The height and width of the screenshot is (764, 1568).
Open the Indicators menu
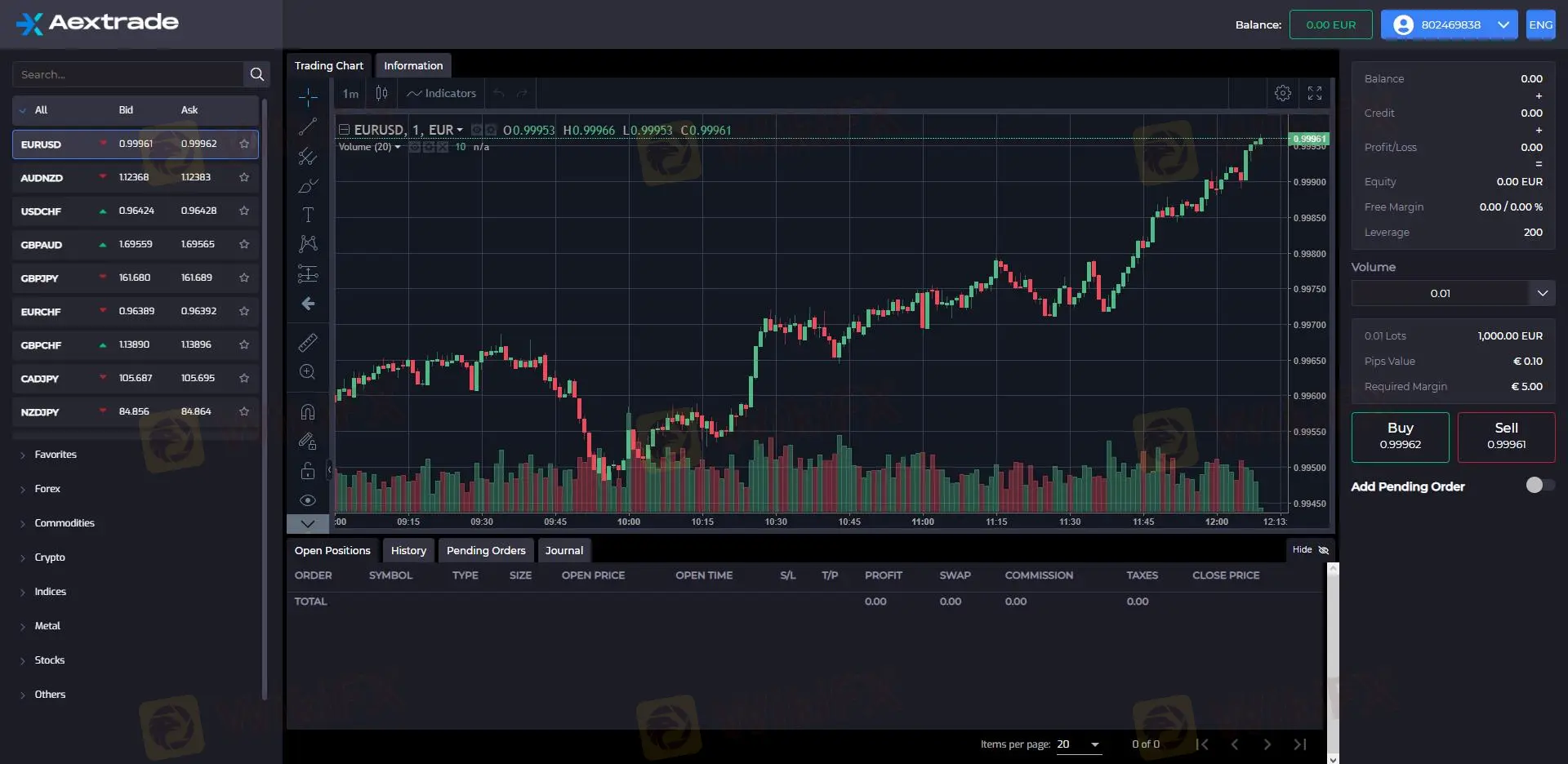pos(441,93)
